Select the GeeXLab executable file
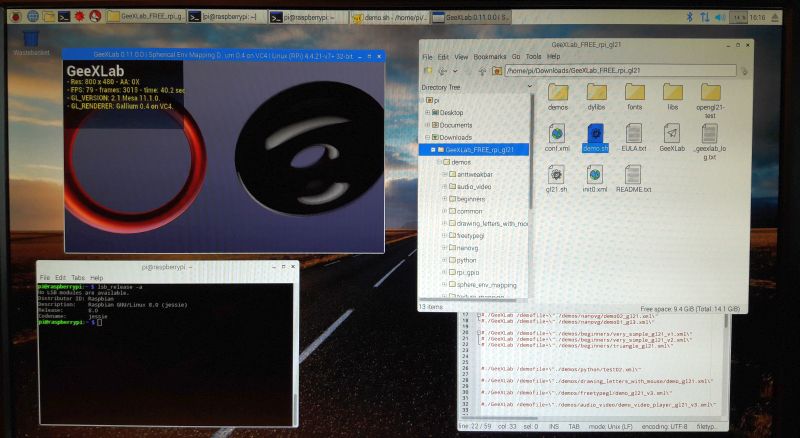 coord(672,138)
